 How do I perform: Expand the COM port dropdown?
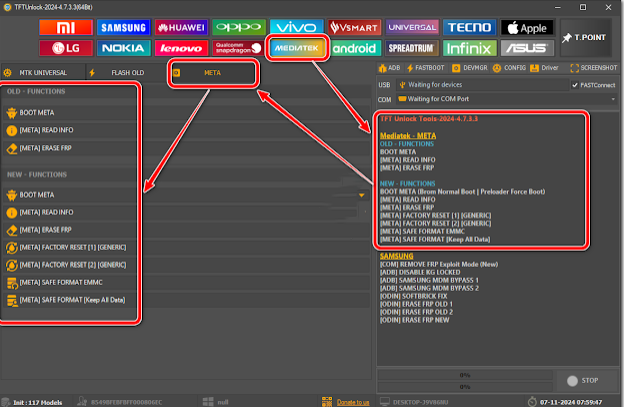pyautogui.click(x=613, y=99)
